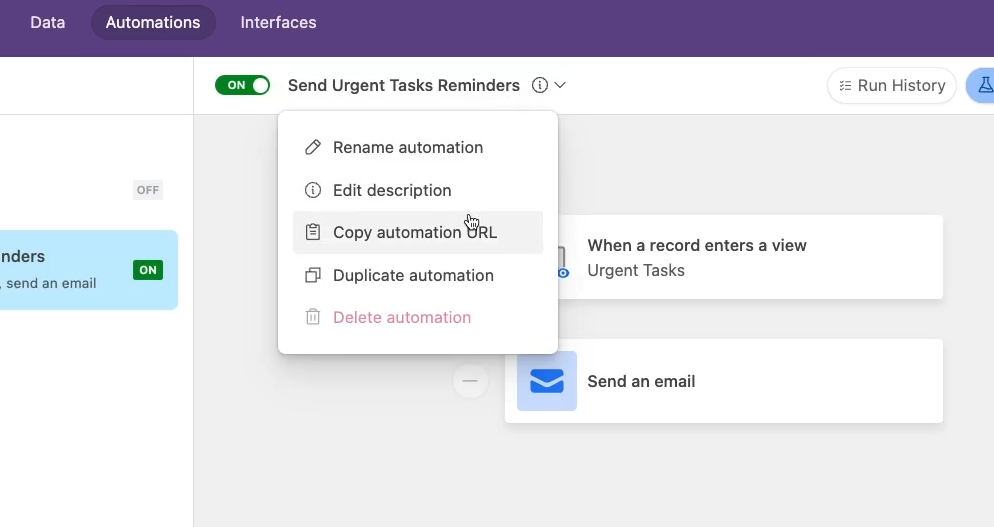Click the clipboard icon for copying URL
This screenshot has height=527, width=994.
pos(313,232)
